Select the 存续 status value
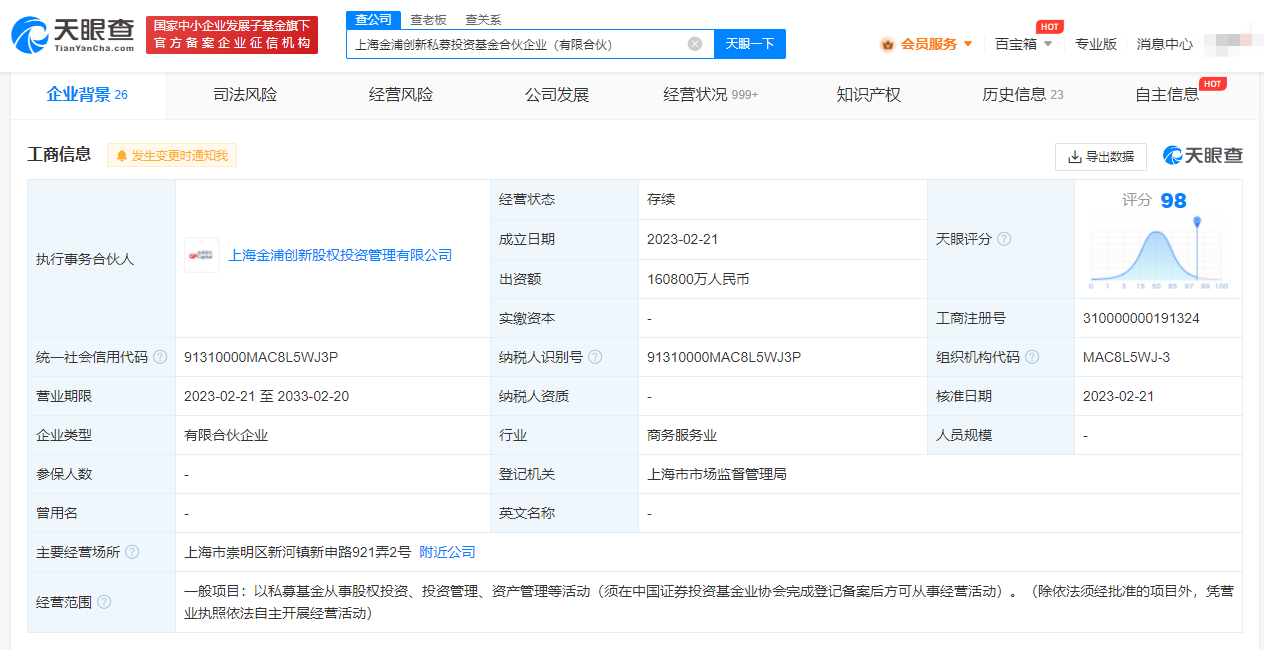This screenshot has height=650, width=1264. coord(661,199)
